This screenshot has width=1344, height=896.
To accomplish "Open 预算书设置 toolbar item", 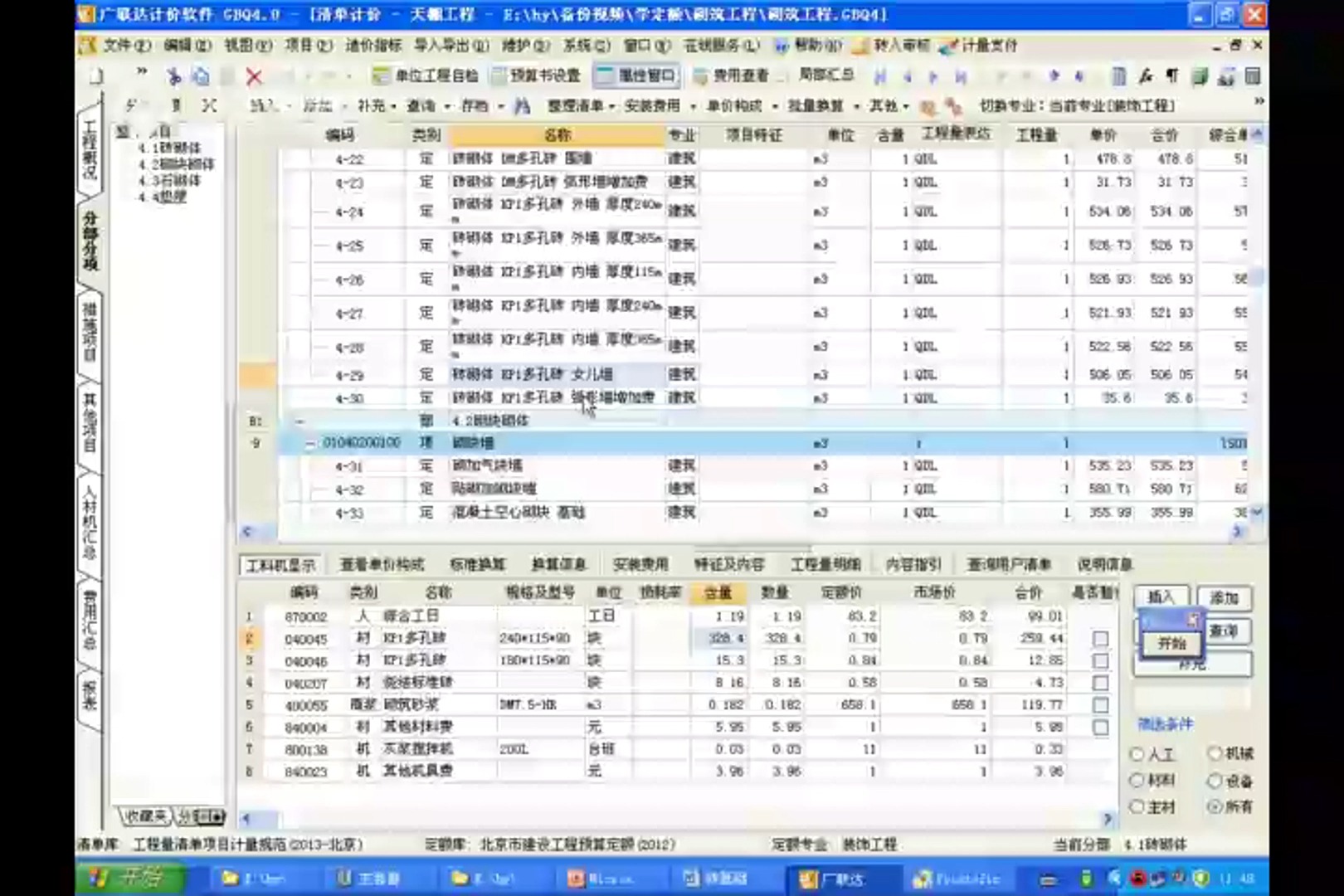I will tap(536, 75).
